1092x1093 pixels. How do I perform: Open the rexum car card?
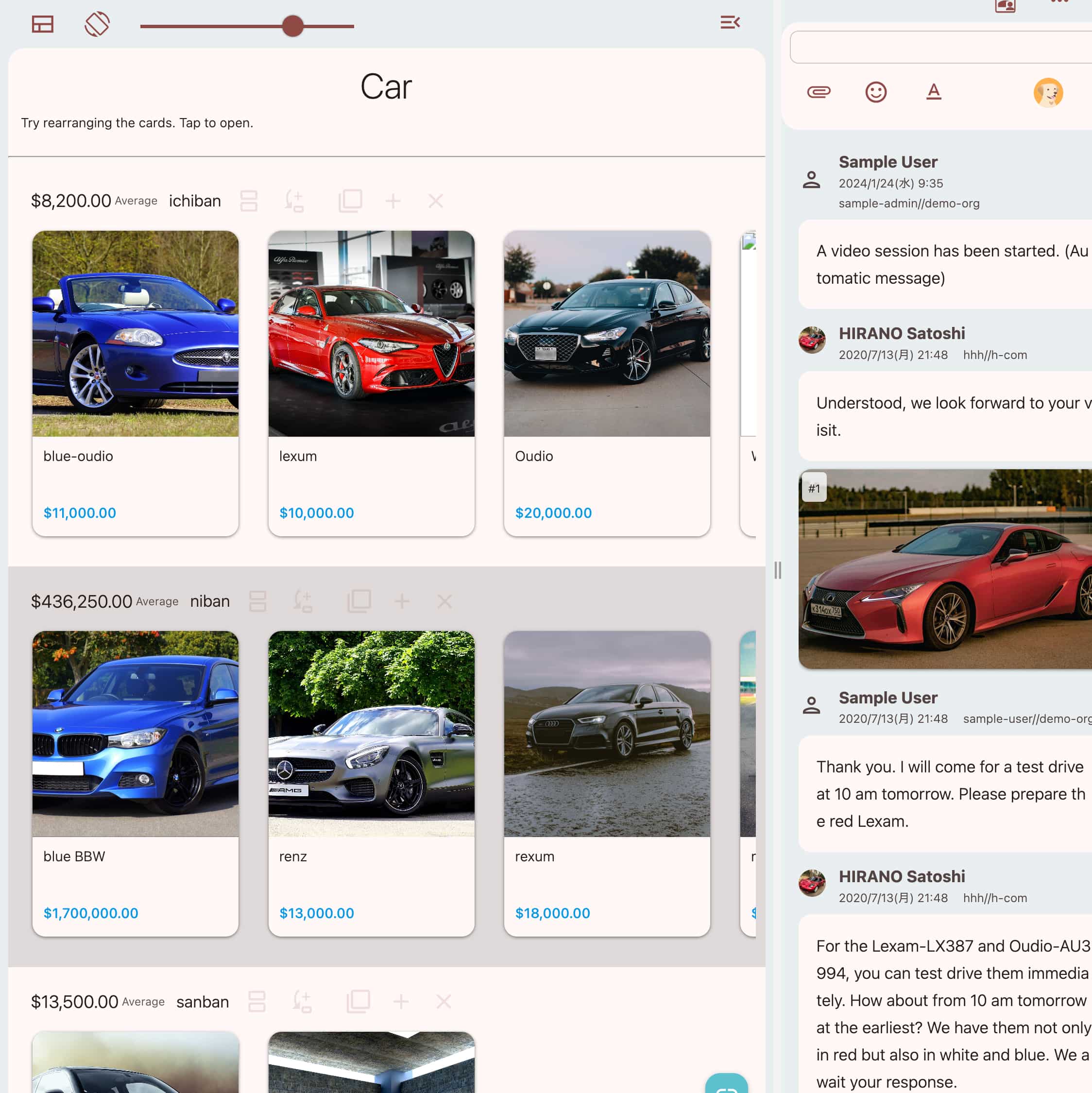click(607, 784)
